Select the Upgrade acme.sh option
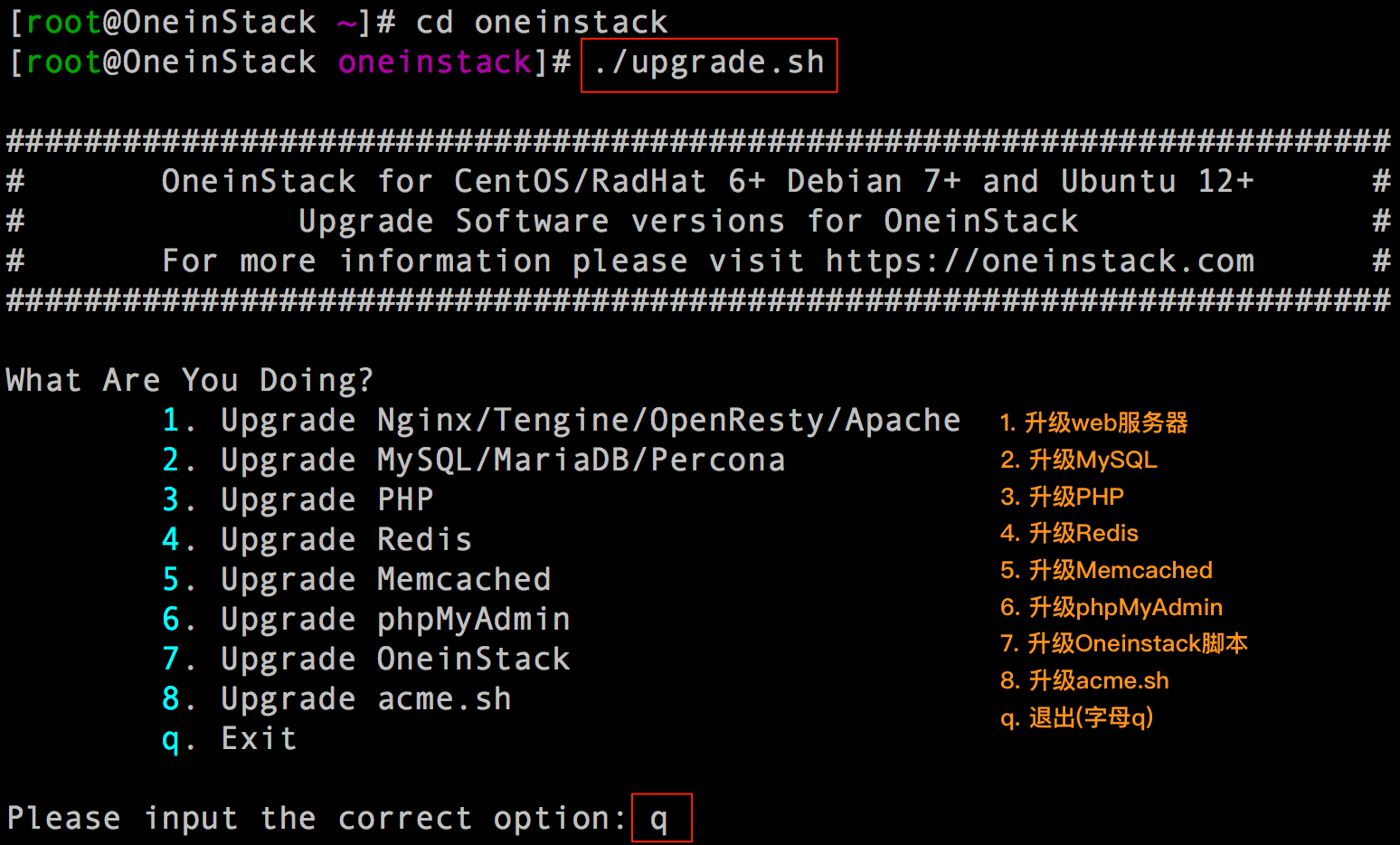 click(365, 699)
